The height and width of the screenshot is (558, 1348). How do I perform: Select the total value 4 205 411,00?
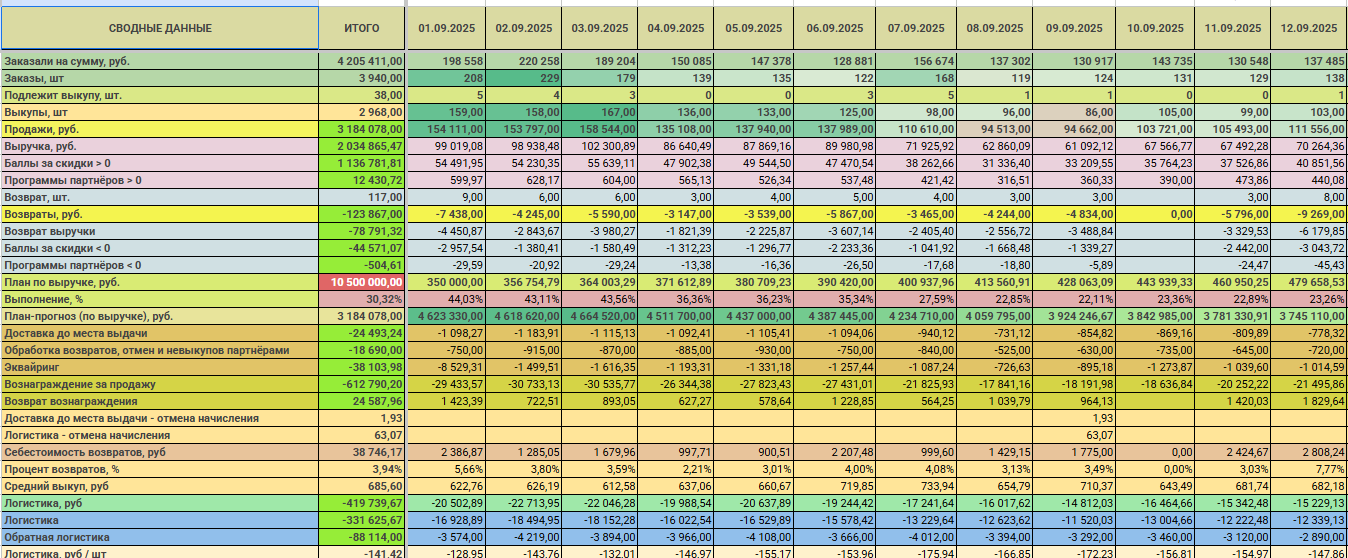[x=362, y=61]
